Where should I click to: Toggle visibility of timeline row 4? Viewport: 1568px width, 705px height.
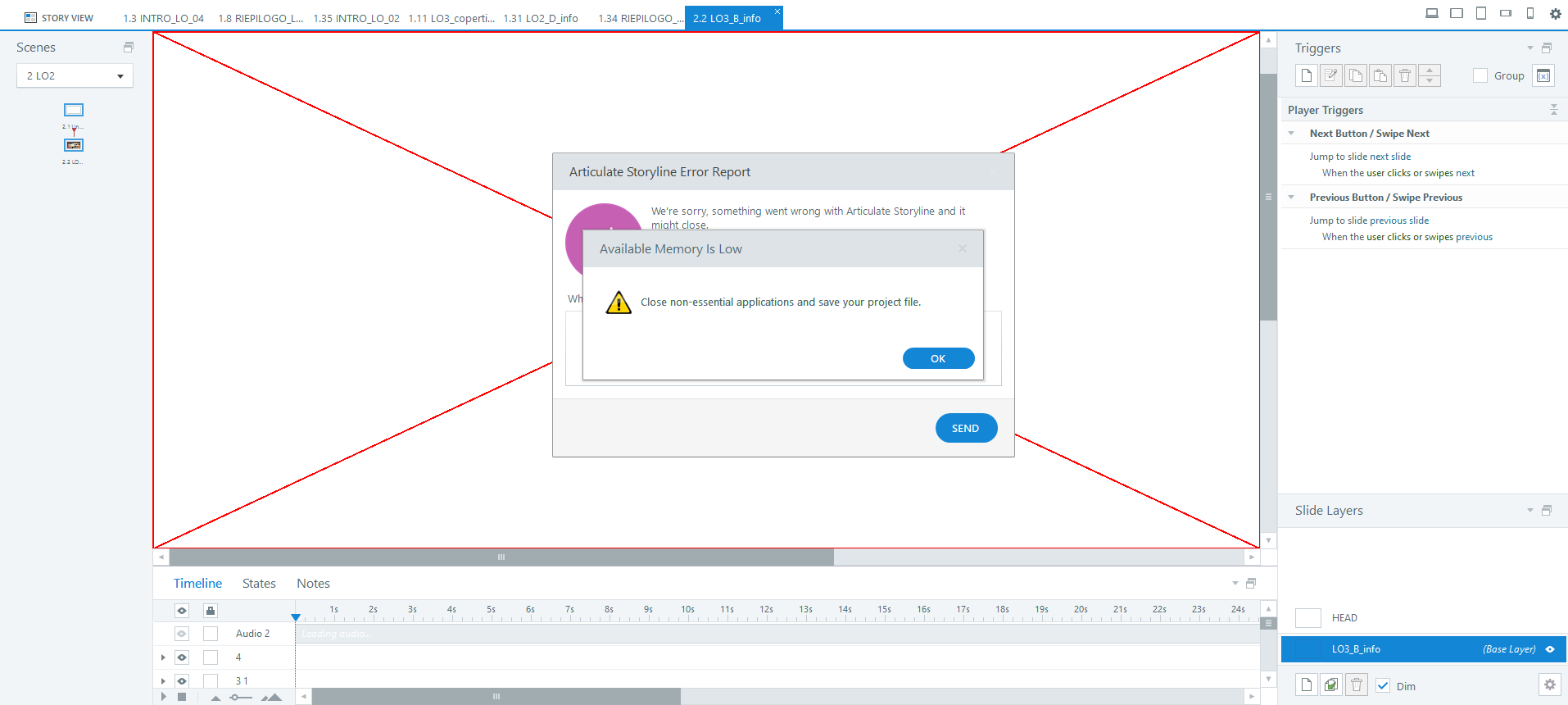pyautogui.click(x=182, y=657)
